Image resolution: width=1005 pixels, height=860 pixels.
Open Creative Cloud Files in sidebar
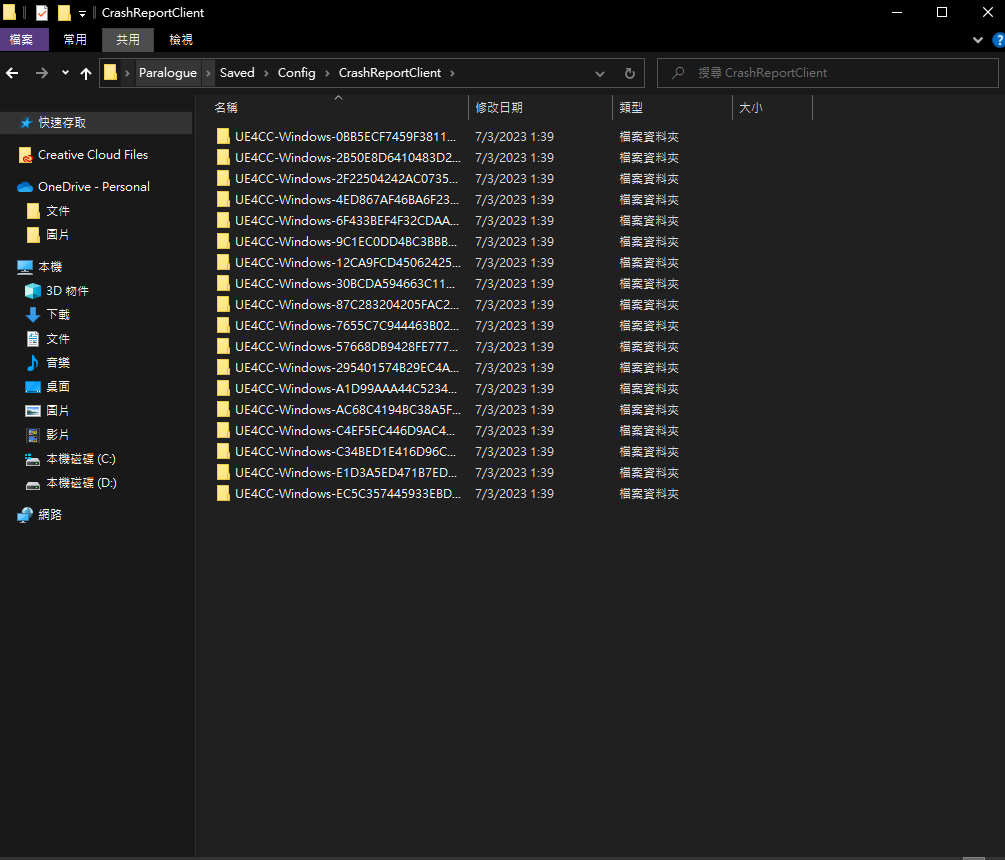pos(93,154)
